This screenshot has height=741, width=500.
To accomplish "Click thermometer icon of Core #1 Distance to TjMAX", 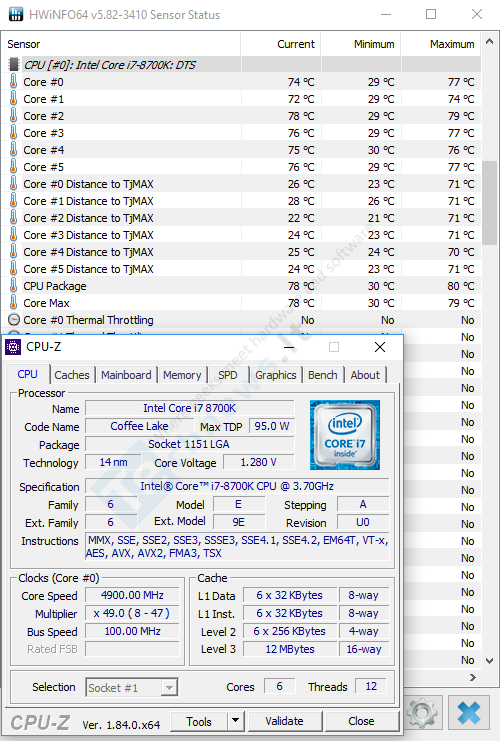I will [x=13, y=201].
